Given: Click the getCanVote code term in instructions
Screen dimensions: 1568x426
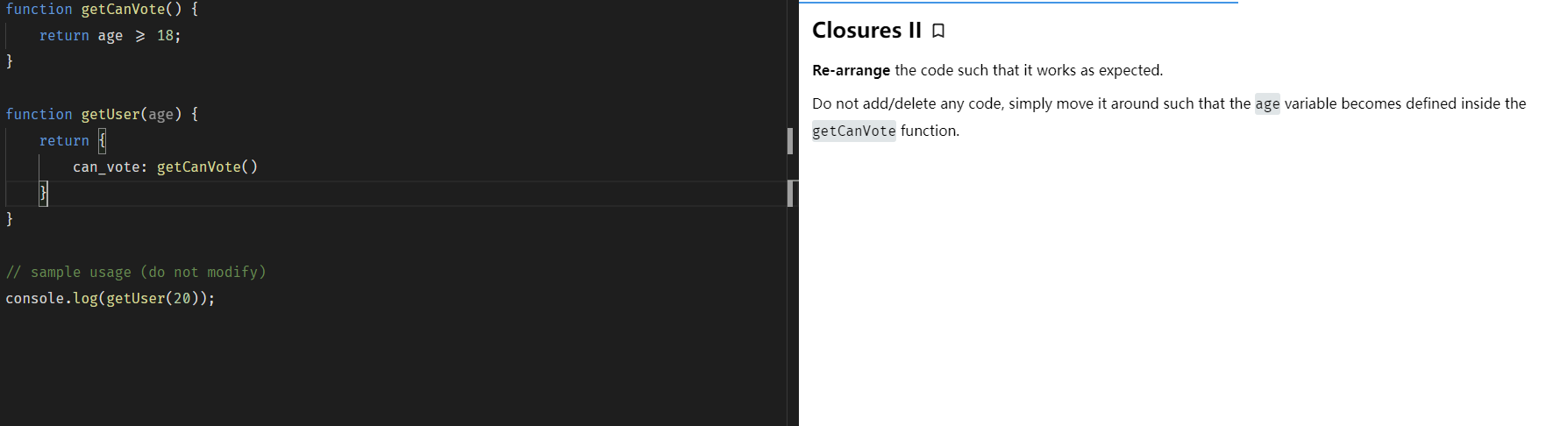Looking at the screenshot, I should click(x=853, y=131).
